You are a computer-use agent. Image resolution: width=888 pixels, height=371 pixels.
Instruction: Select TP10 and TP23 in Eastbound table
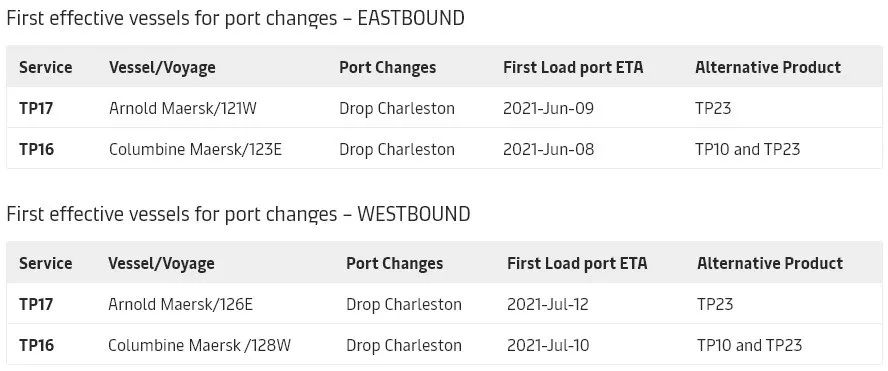tap(748, 150)
